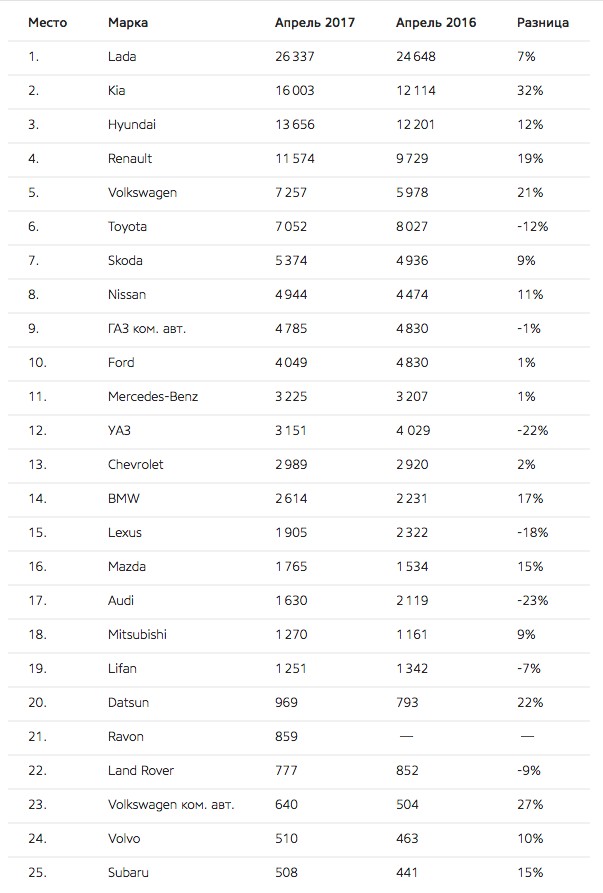This screenshot has width=603, height=893.
Task: Click the Land Rover brand cell
Action: point(141,771)
